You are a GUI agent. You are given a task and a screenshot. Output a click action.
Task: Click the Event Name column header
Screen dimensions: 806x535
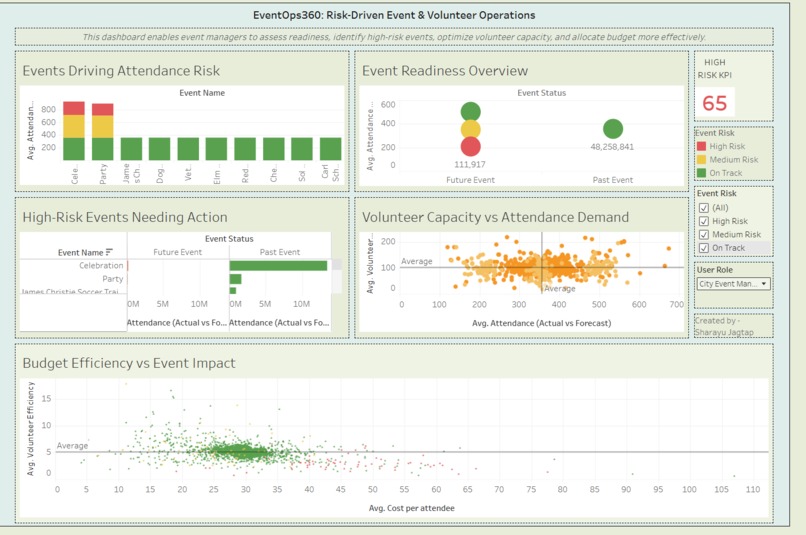[80, 253]
